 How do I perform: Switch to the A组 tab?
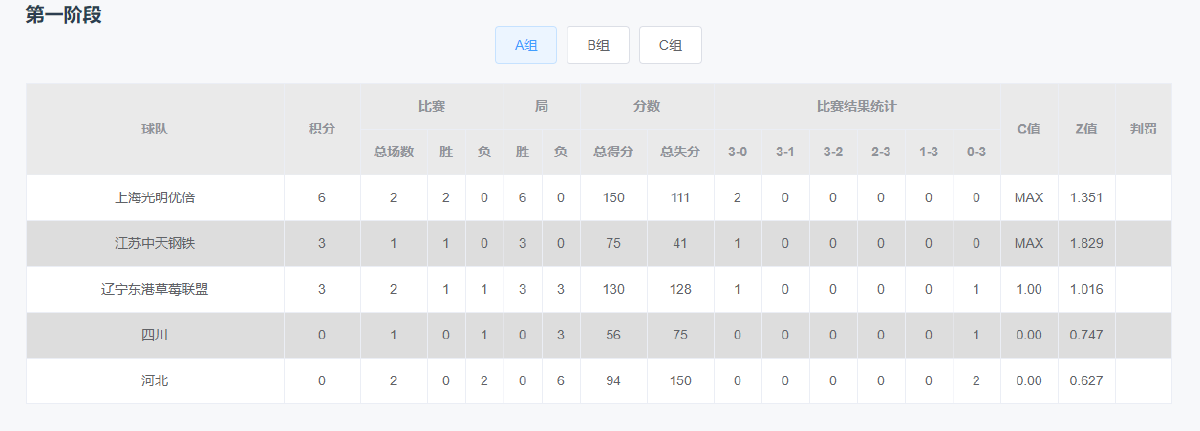click(x=526, y=45)
